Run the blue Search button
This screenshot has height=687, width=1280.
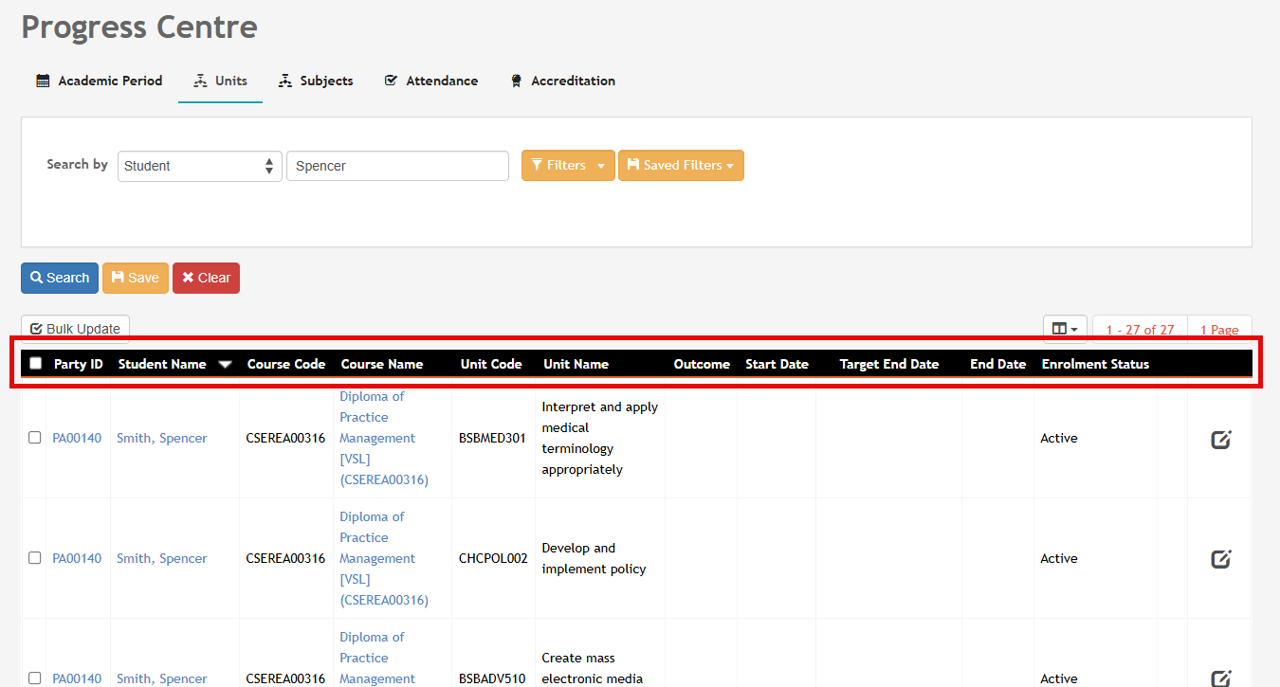point(60,278)
